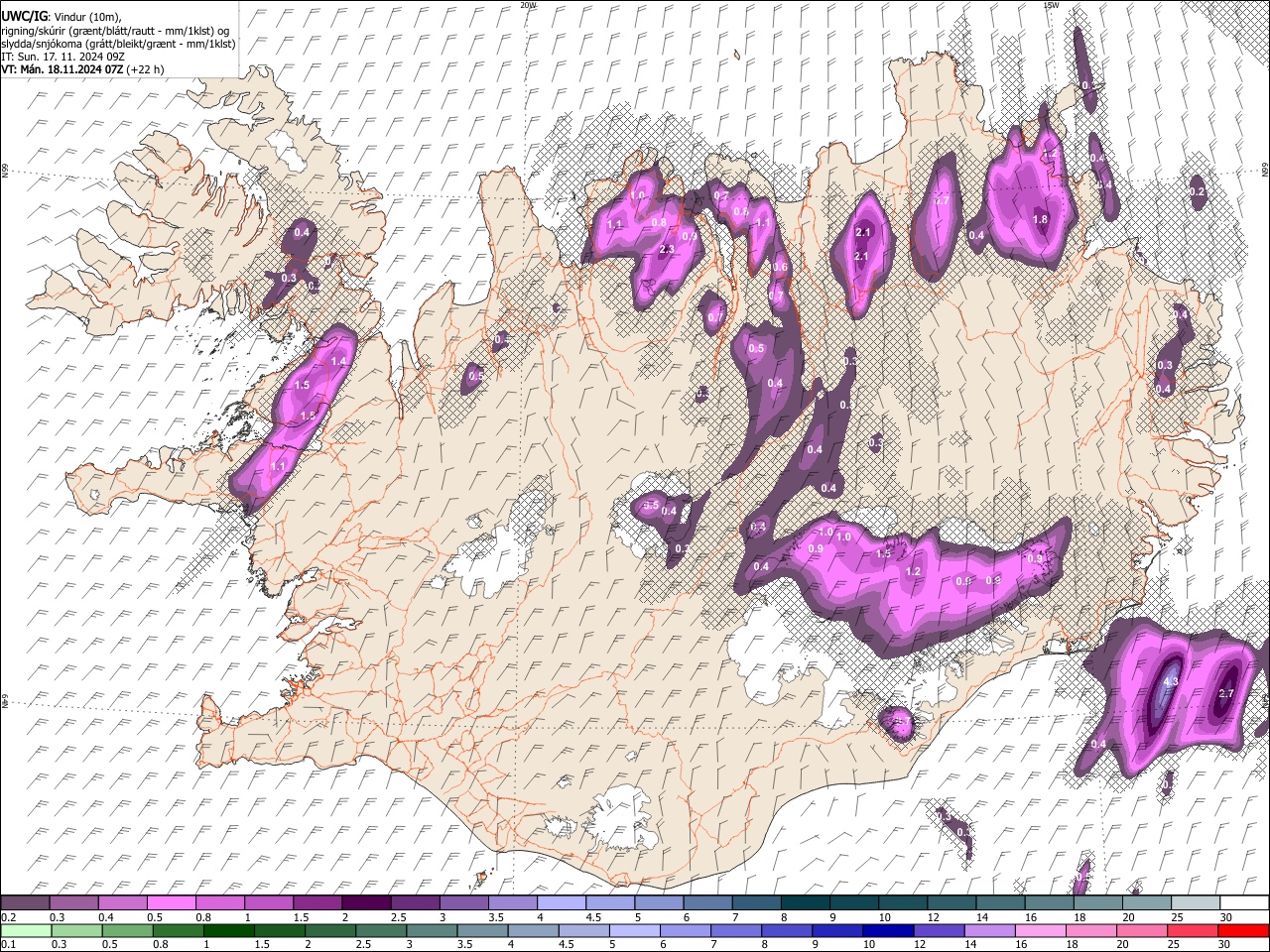Select the white 30 snow scale swatch
1270x952 pixels.
[1244, 903]
